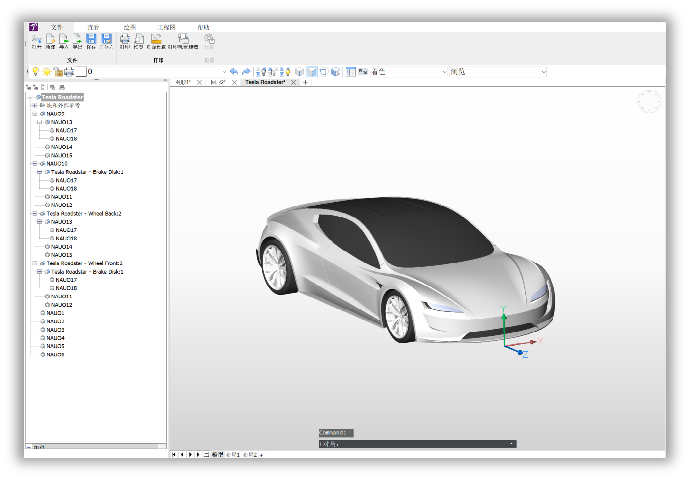The width and height of the screenshot is (691, 481).
Task: Expand the plus node below Tesla Roadster root
Action: 34,105
